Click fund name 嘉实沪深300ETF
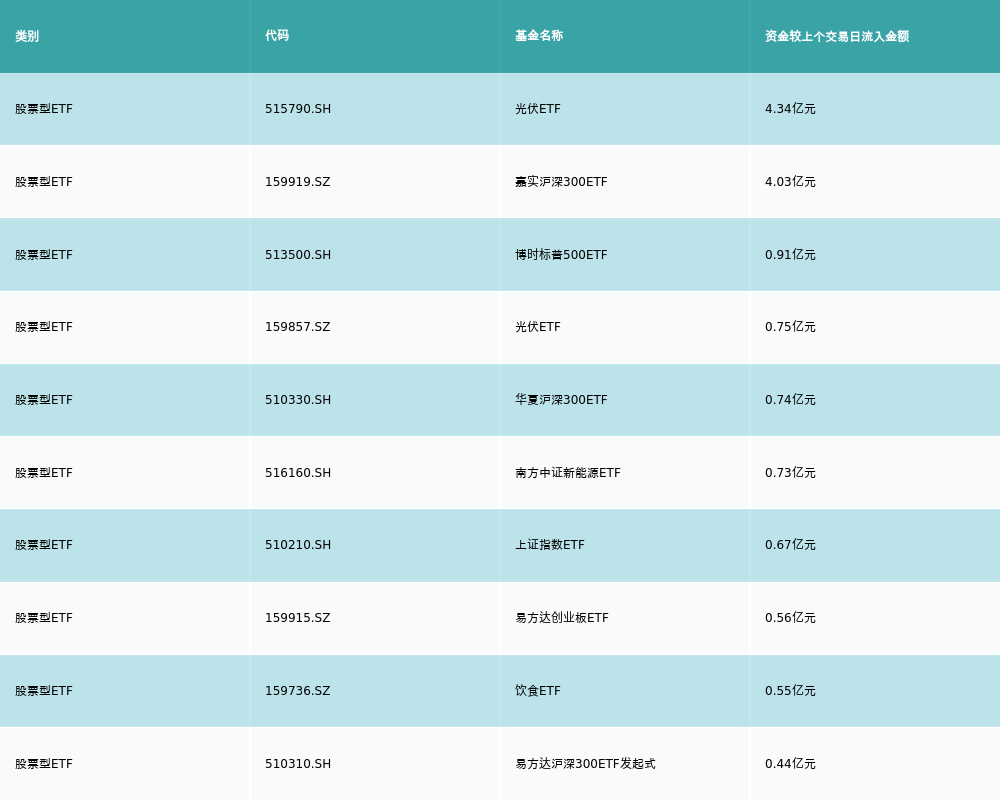 561,182
